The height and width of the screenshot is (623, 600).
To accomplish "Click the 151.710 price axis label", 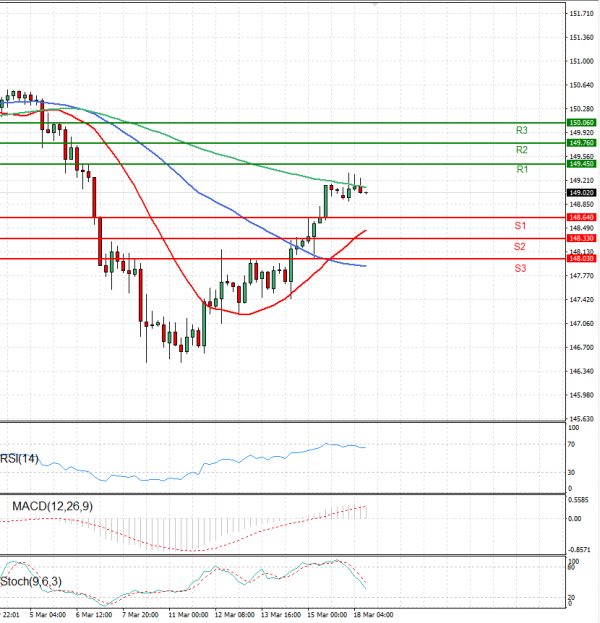I will pos(581,14).
